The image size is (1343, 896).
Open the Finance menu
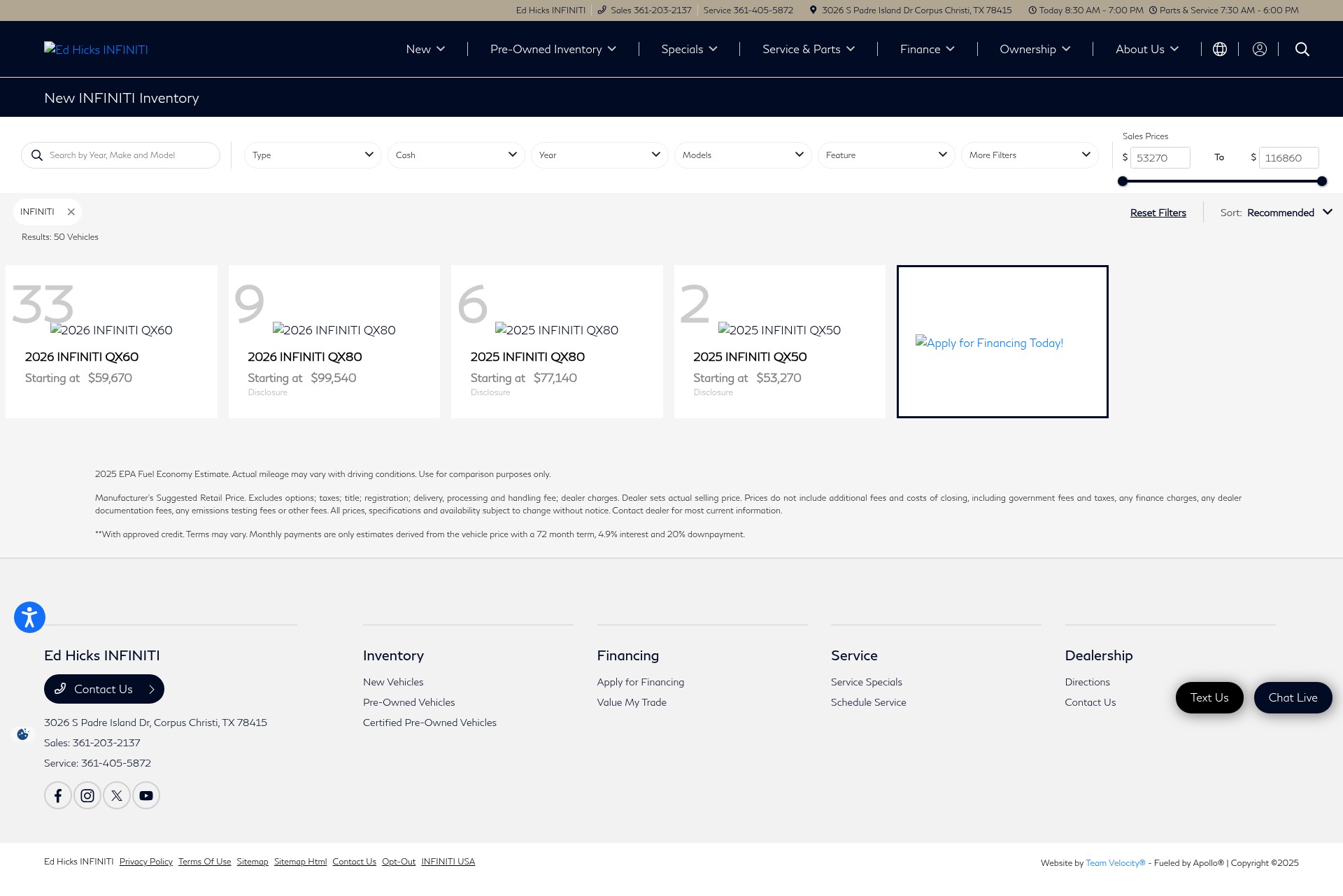[927, 49]
